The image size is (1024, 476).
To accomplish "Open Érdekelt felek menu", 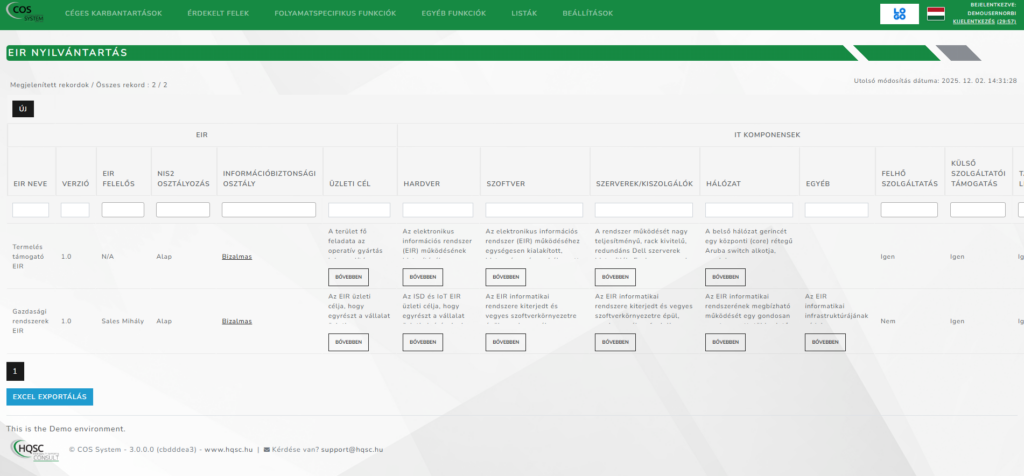I will point(218,13).
